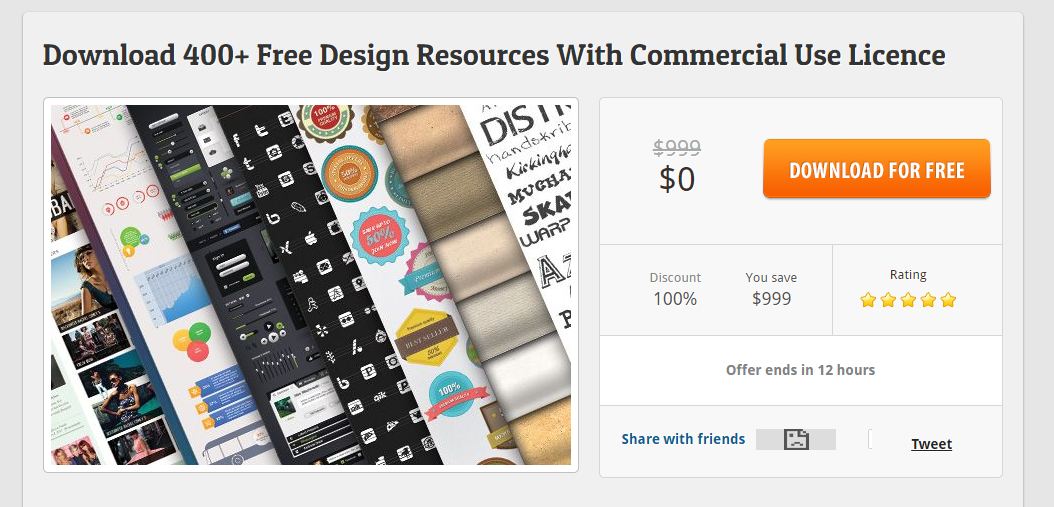The width and height of the screenshot is (1054, 507).
Task: Select the second rating star
Action: [x=888, y=300]
